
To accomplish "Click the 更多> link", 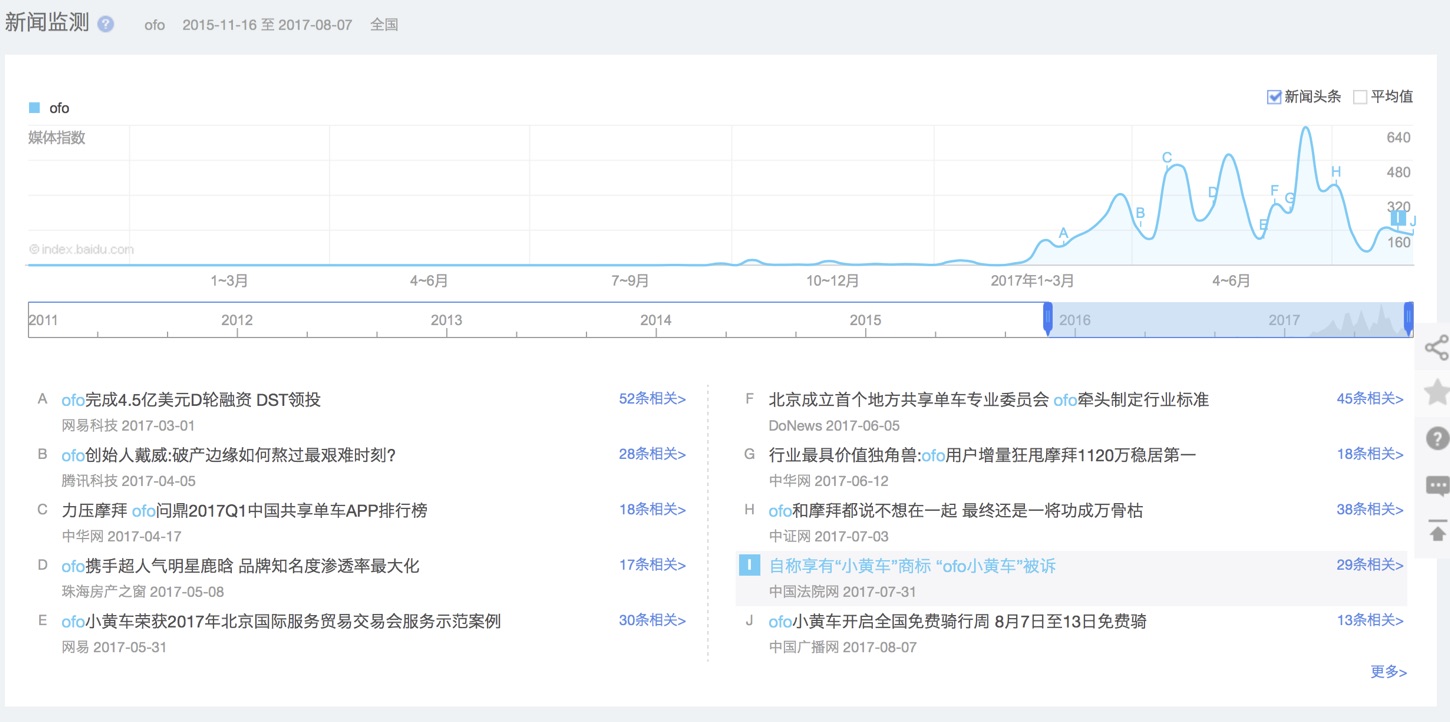I will point(1388,672).
